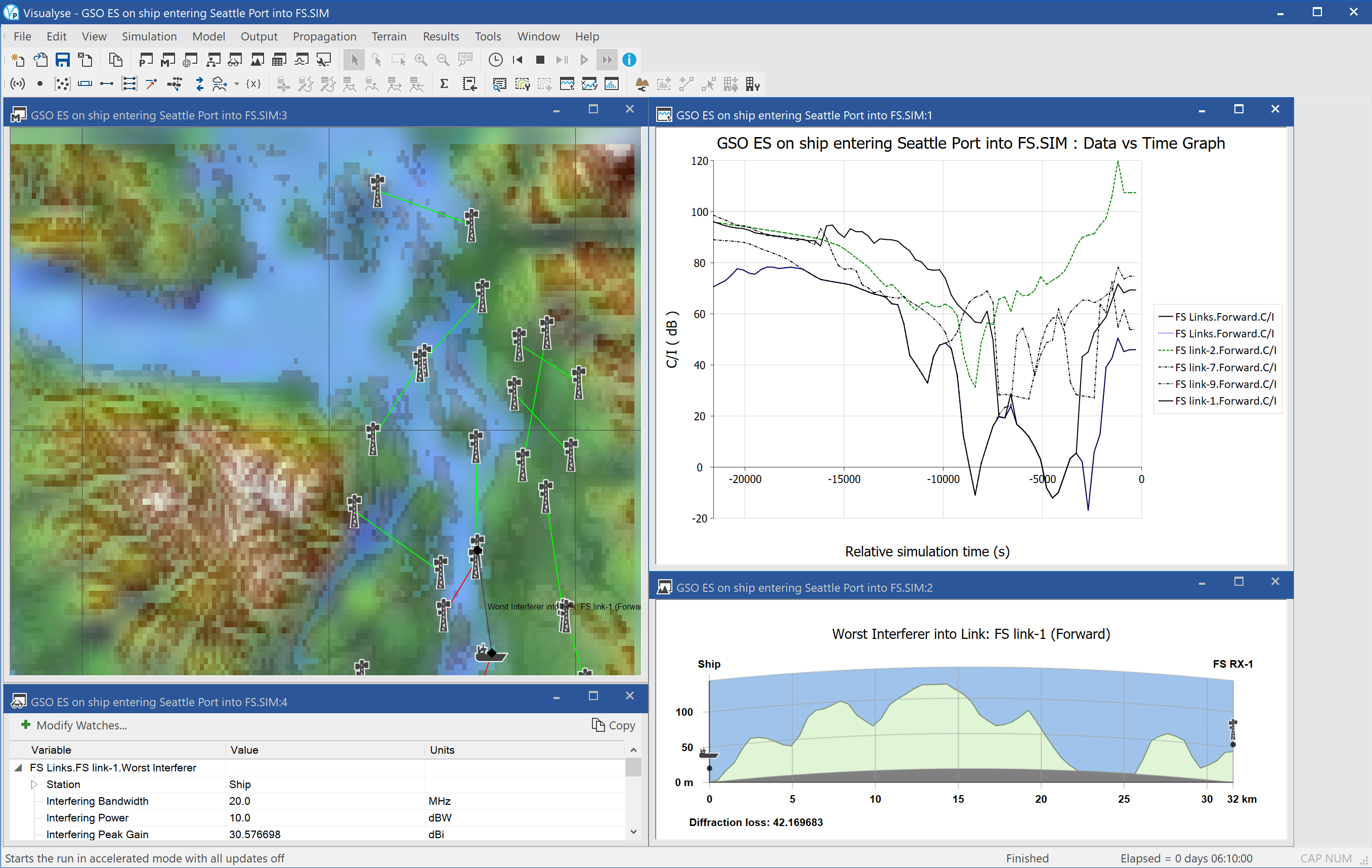Screen dimensions: 1372x868
Task: Maximize the SIM:3 map window
Action: pyautogui.click(x=593, y=109)
